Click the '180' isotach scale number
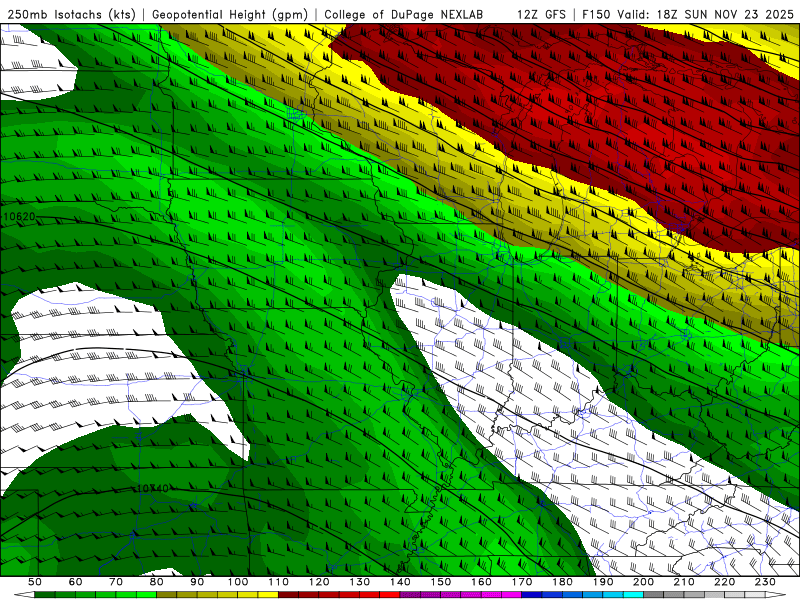The image size is (800, 600). click(x=562, y=582)
